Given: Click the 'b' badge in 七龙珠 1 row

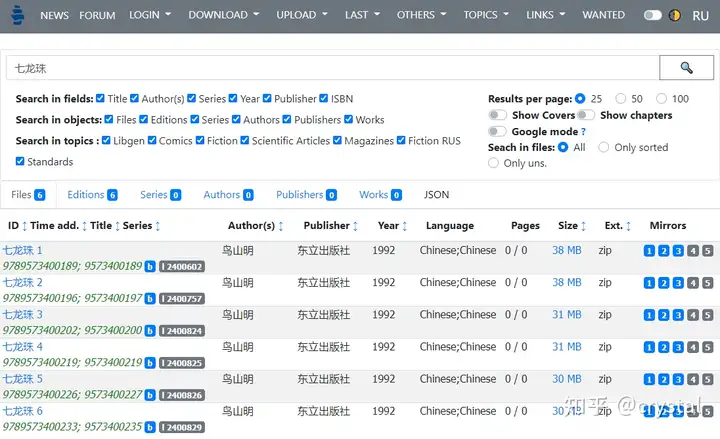Looking at the screenshot, I should (x=150, y=266).
